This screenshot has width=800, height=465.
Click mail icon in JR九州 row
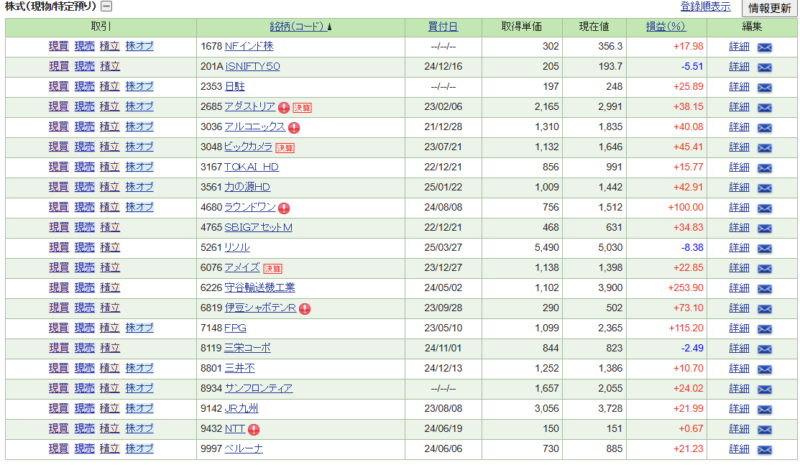click(764, 410)
